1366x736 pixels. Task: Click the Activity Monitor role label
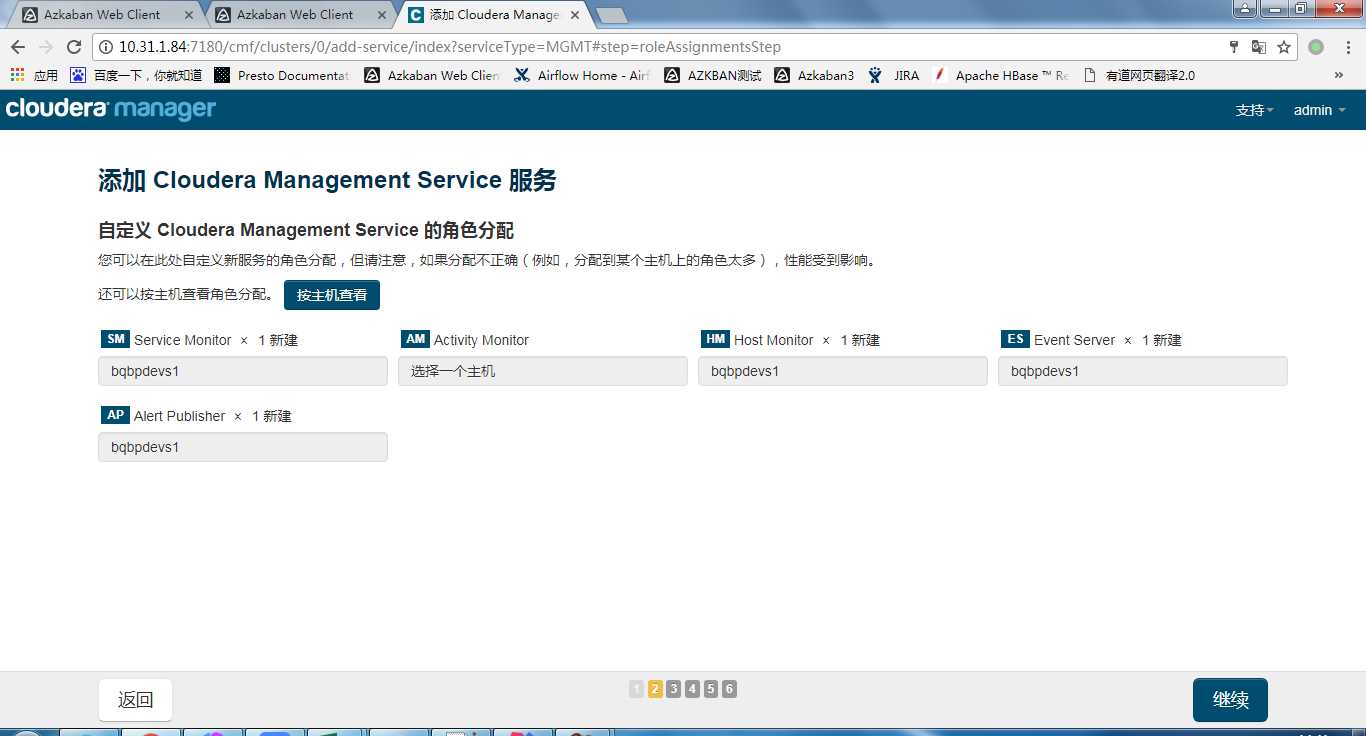(481, 341)
